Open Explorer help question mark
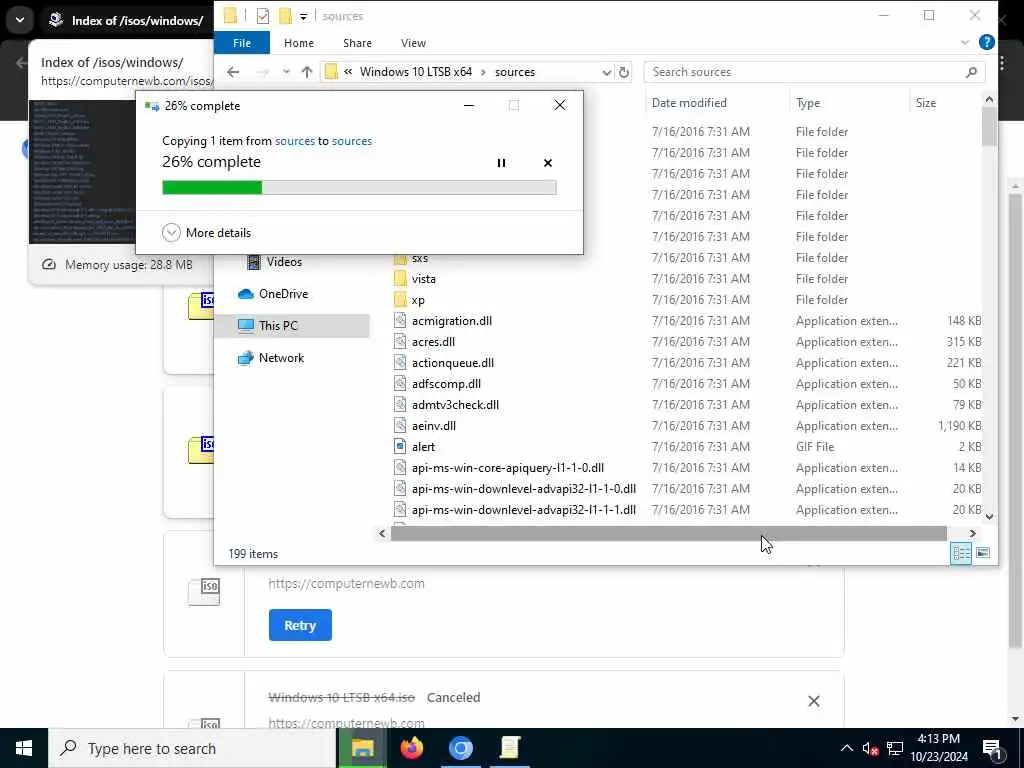The image size is (1024, 768). (987, 42)
